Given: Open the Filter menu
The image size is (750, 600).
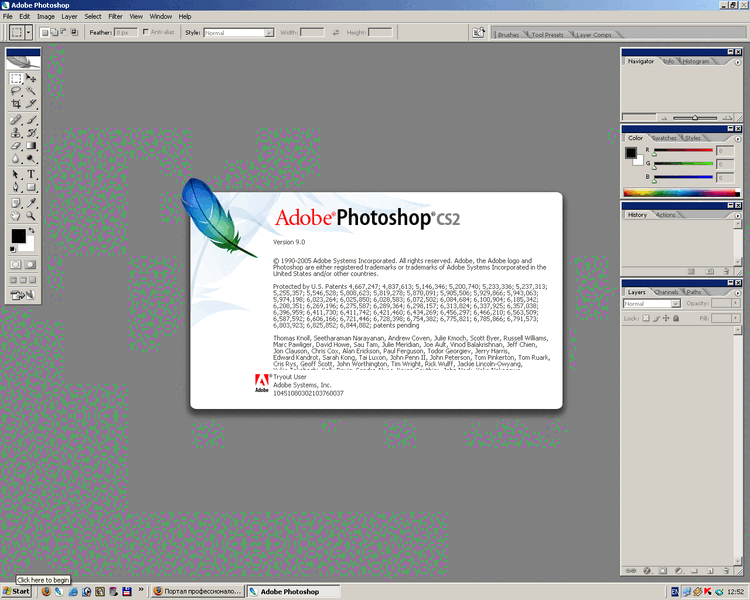Looking at the screenshot, I should 115,16.
